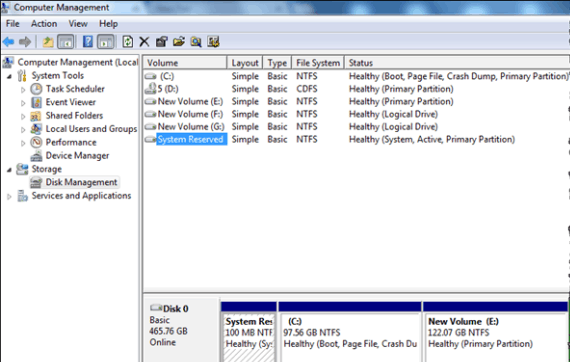
Task: Click the Shared Folders icon
Action: 36,116
